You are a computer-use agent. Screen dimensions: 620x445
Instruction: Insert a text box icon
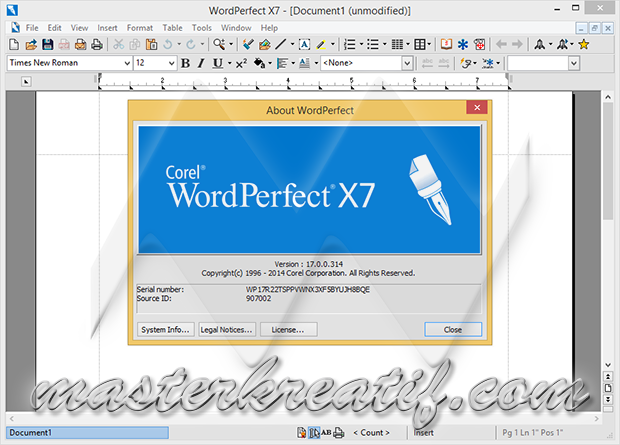tap(304, 44)
